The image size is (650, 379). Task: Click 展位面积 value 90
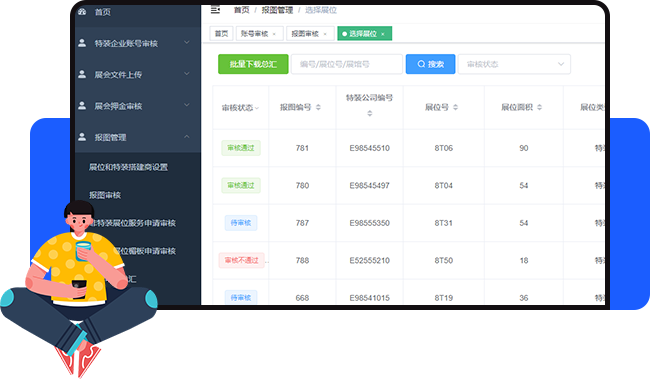(524, 148)
